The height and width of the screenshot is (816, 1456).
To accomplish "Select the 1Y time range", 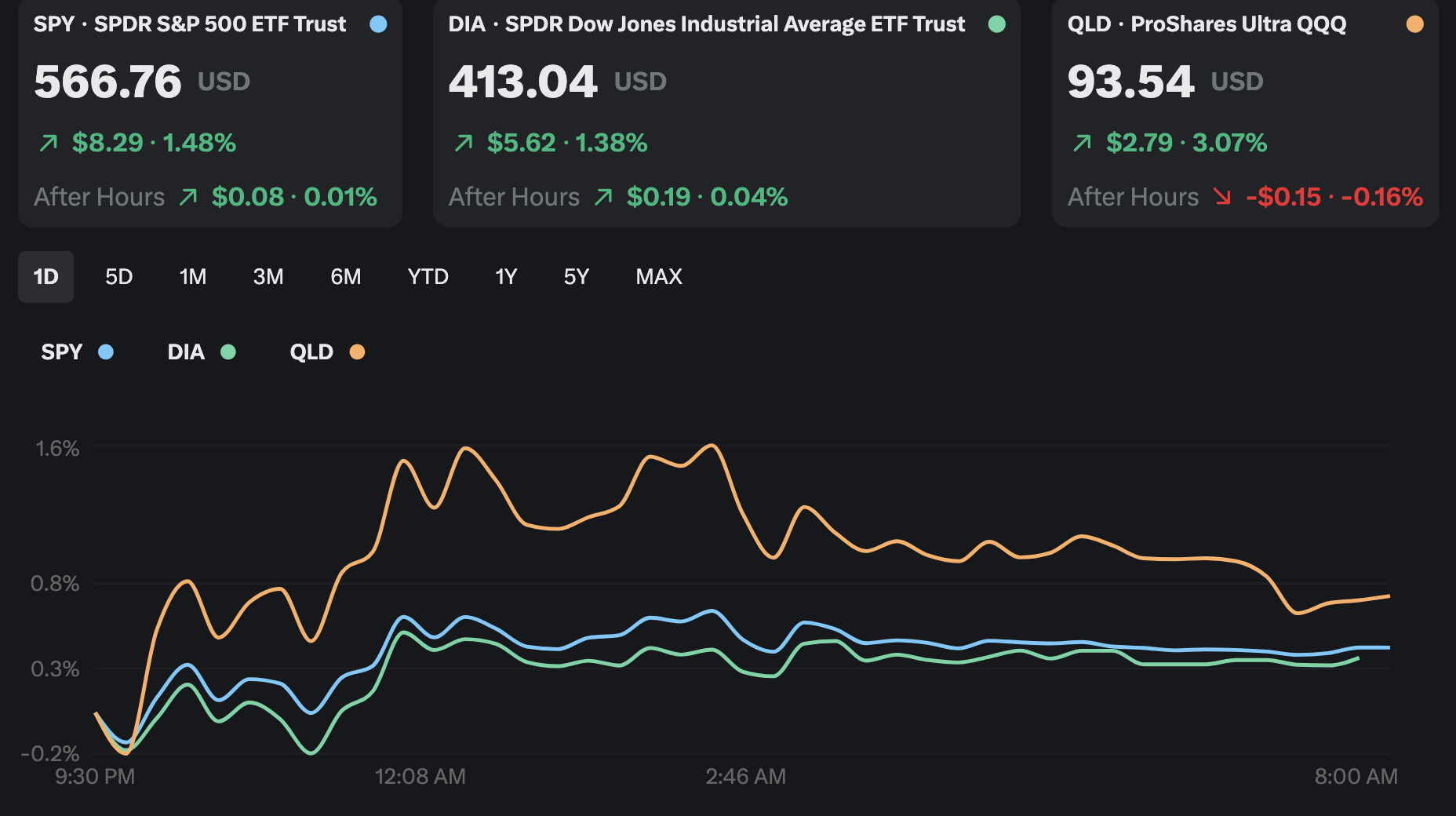I will [506, 277].
